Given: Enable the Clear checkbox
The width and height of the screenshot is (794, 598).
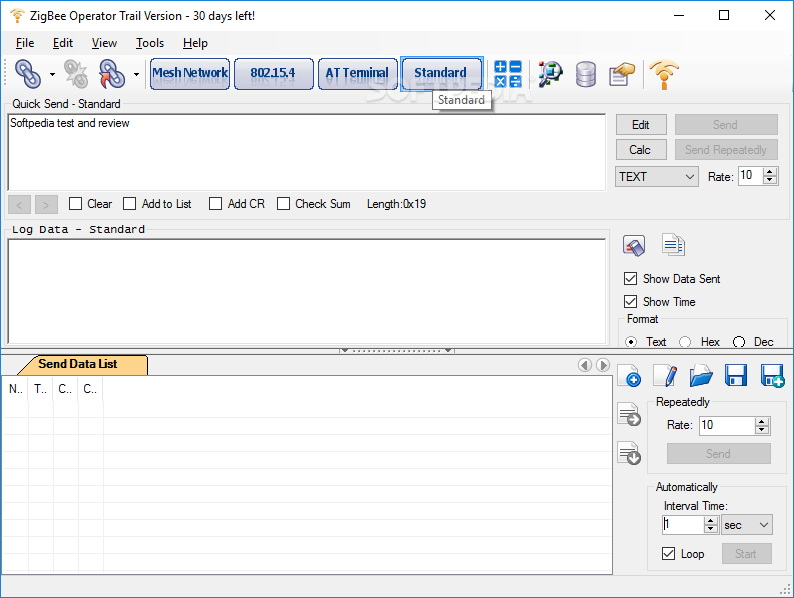Looking at the screenshot, I should tap(75, 204).
